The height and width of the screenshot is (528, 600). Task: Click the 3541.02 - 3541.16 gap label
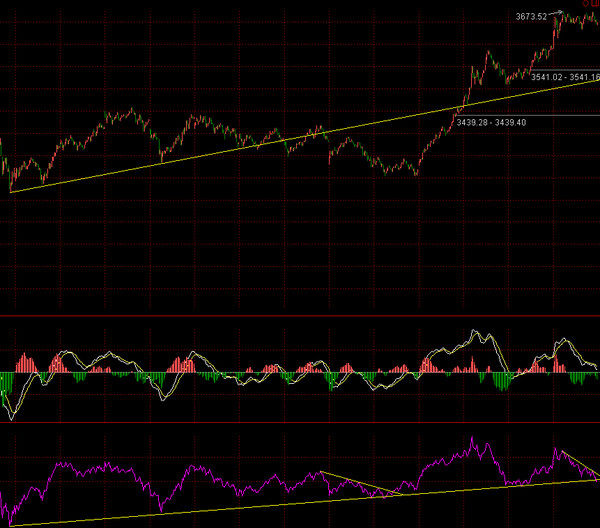coord(566,77)
